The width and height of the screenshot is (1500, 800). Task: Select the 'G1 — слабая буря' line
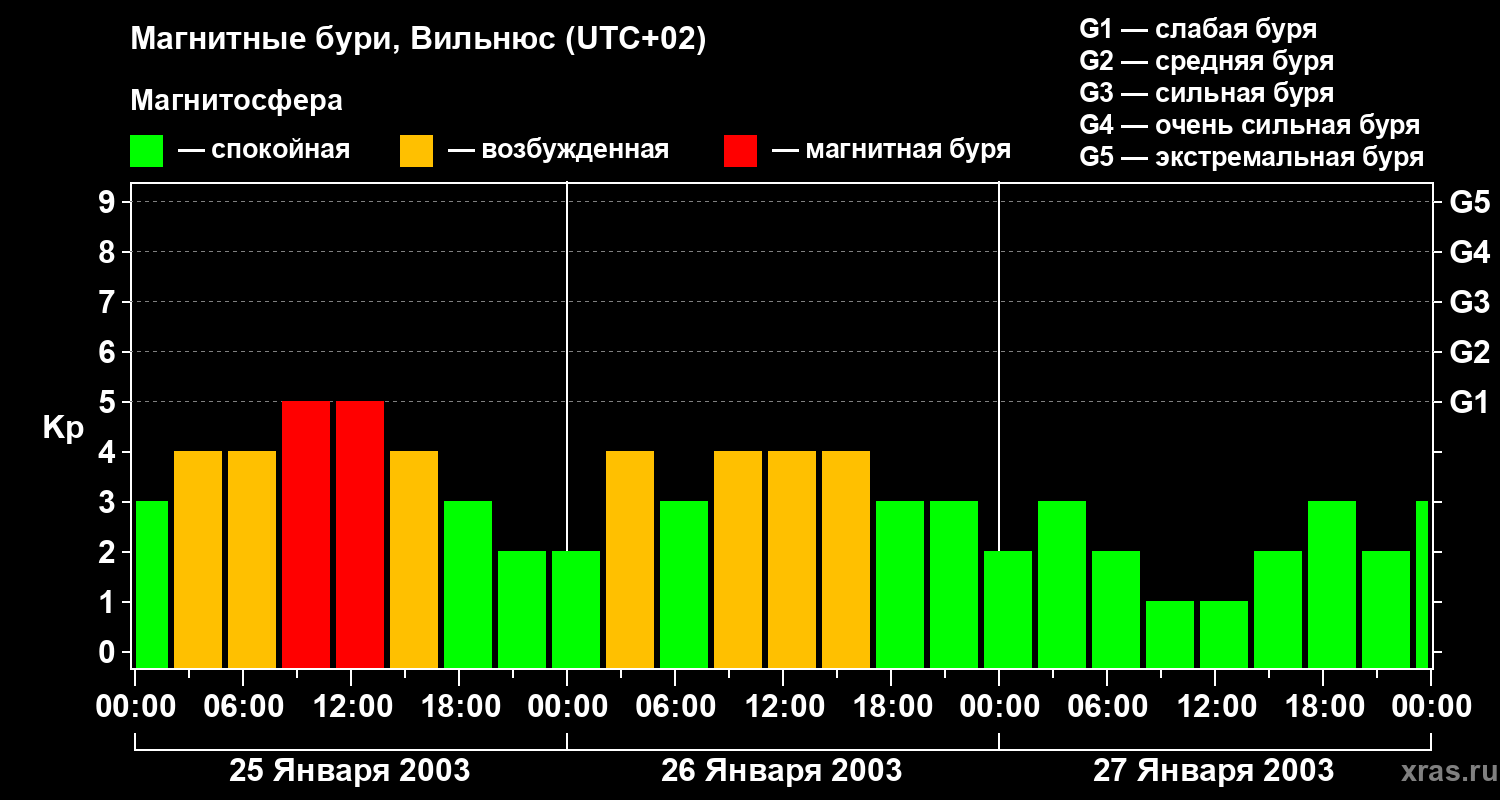1198,29
